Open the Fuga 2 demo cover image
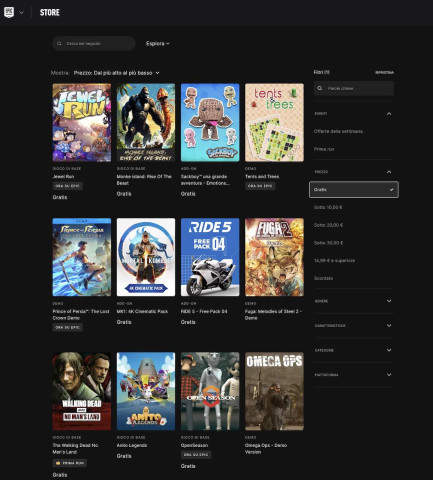The height and width of the screenshot is (480, 433). (x=274, y=257)
